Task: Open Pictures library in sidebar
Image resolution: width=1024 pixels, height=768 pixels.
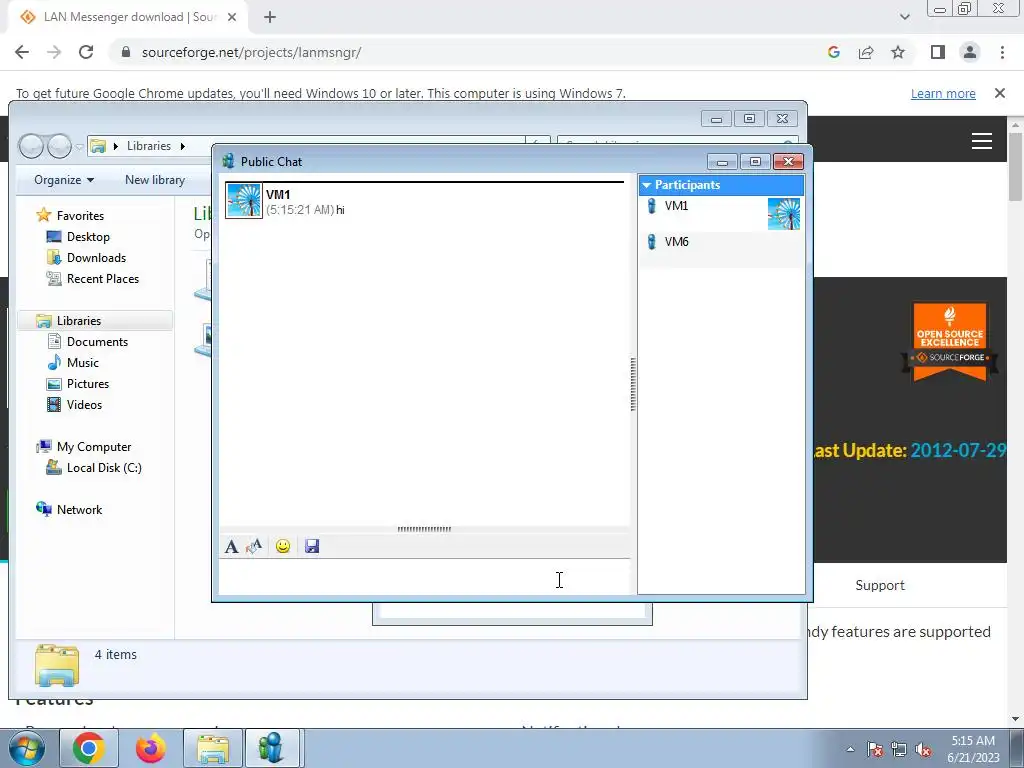Action: (88, 384)
